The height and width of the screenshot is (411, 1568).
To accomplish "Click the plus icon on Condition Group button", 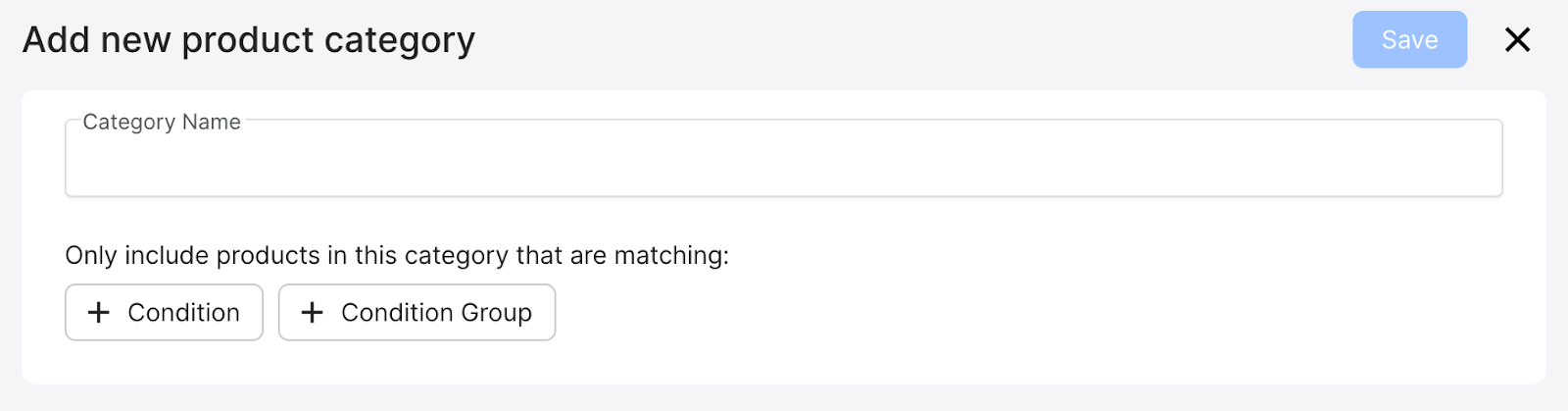I will [x=312, y=313].
